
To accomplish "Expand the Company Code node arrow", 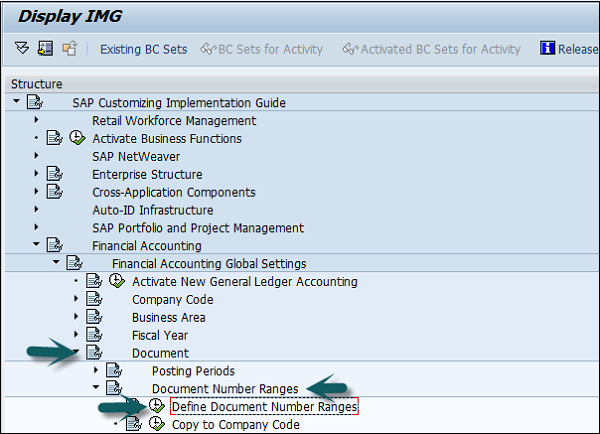I will [x=76, y=299].
